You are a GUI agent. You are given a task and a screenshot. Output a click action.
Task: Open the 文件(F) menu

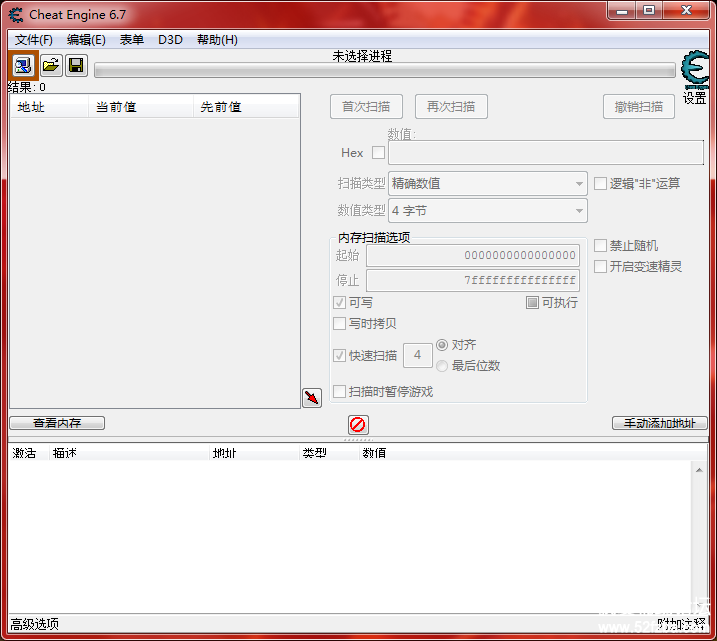(33, 40)
